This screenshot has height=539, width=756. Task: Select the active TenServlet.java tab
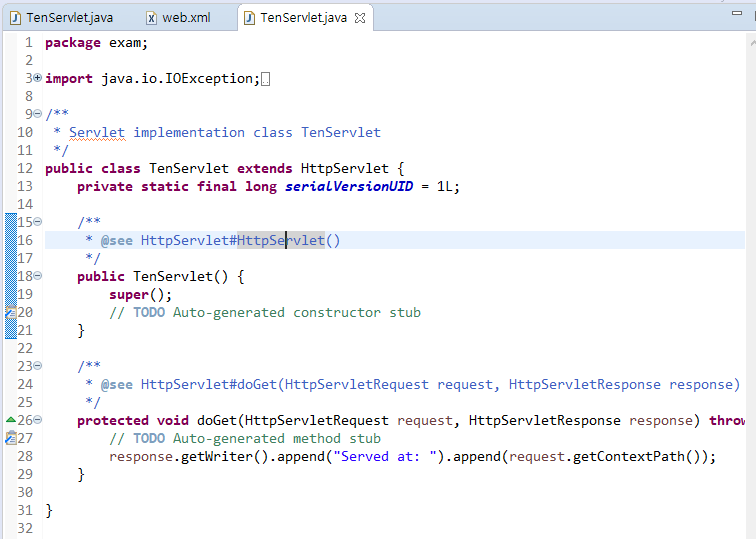(303, 18)
